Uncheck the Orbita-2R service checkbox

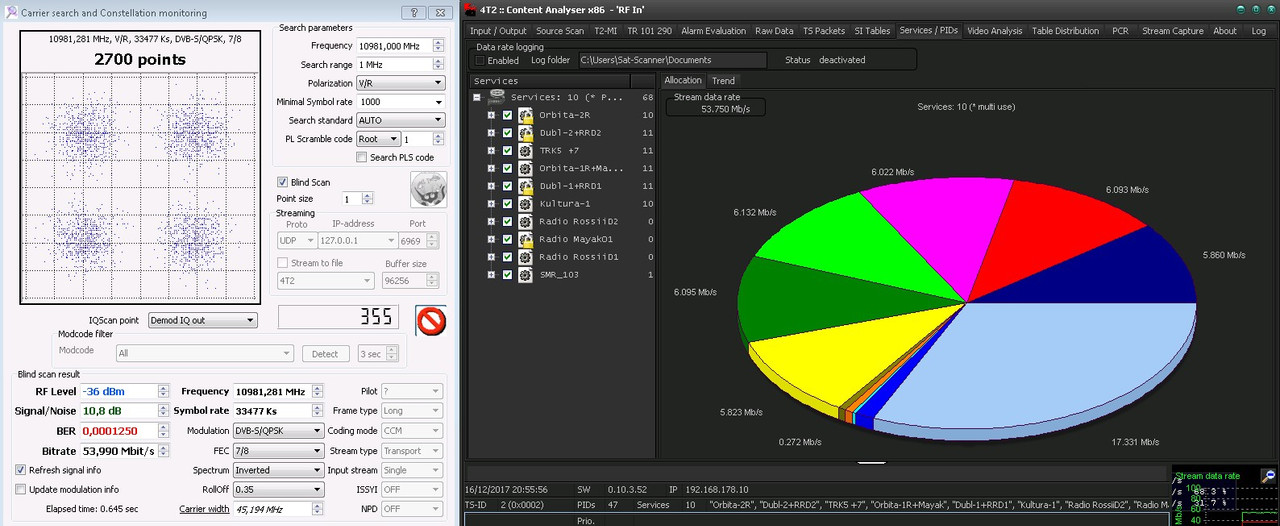tap(507, 115)
